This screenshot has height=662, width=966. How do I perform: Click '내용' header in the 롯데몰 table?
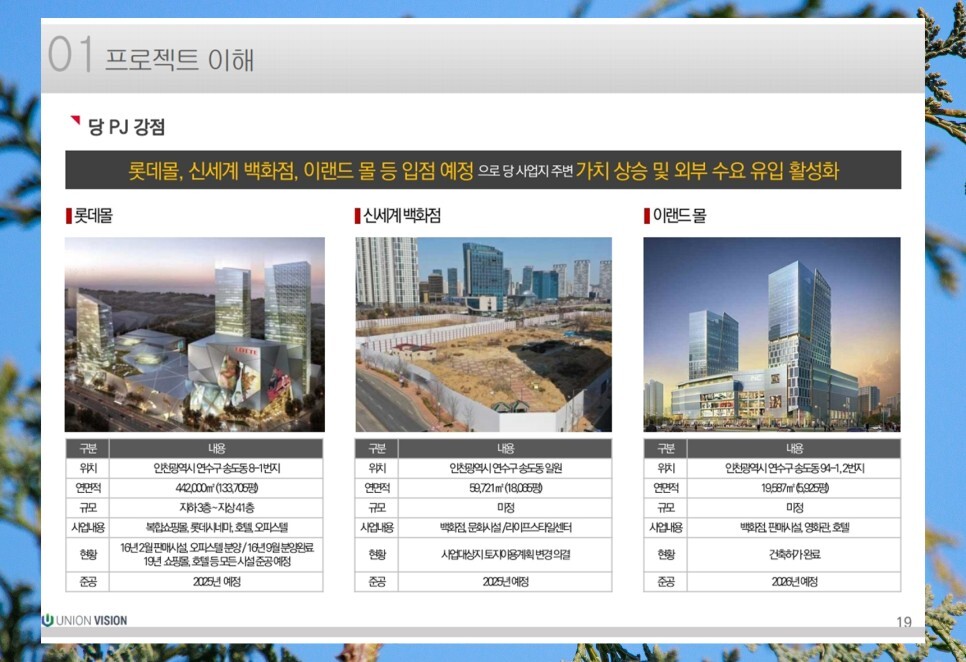tap(216, 448)
